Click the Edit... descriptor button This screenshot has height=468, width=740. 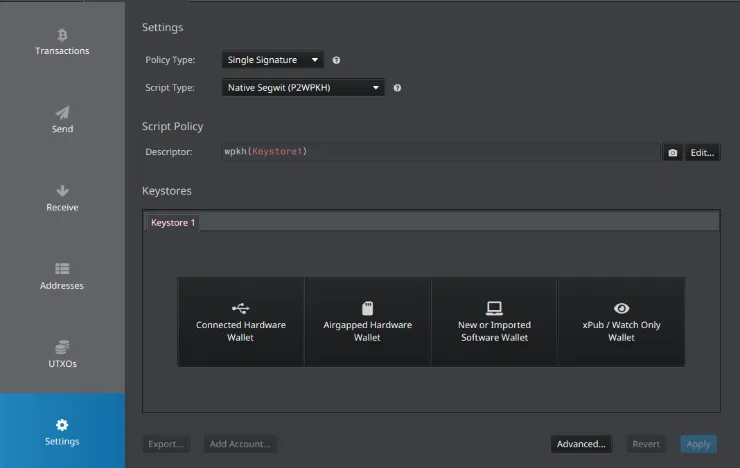coord(702,152)
